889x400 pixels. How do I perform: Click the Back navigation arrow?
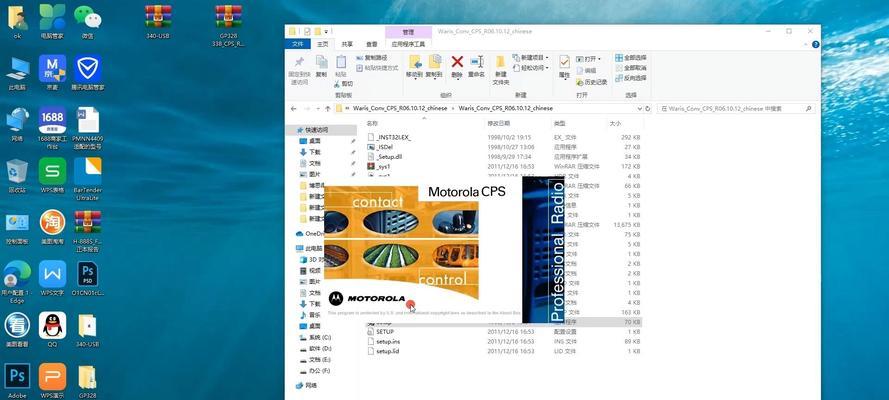[294, 108]
